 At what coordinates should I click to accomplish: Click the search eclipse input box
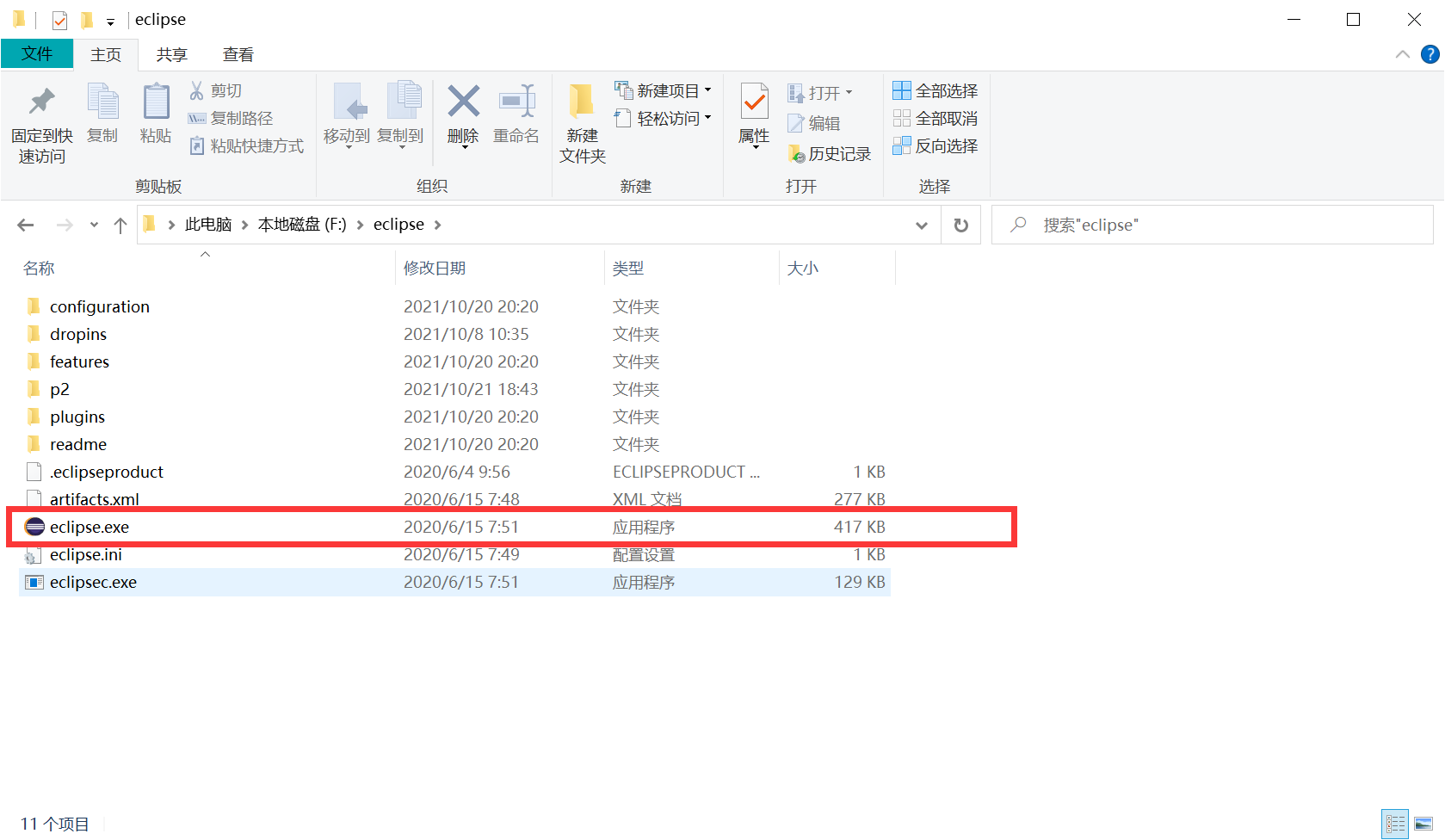point(1212,225)
